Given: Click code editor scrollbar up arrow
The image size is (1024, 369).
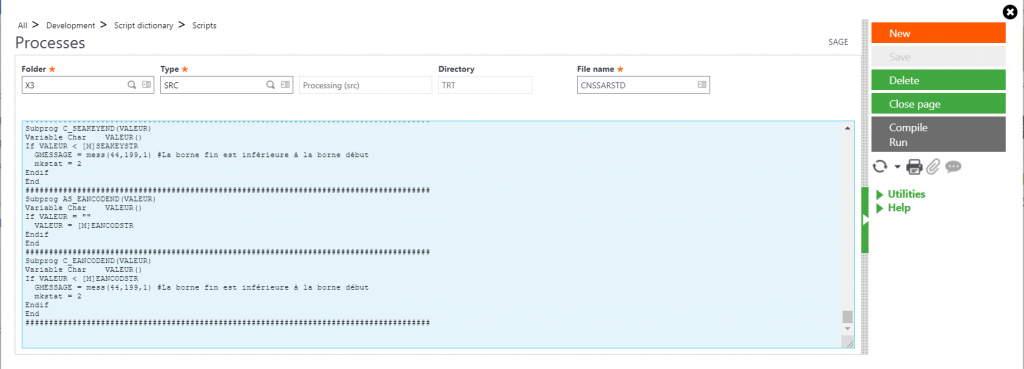Looking at the screenshot, I should point(848,129).
